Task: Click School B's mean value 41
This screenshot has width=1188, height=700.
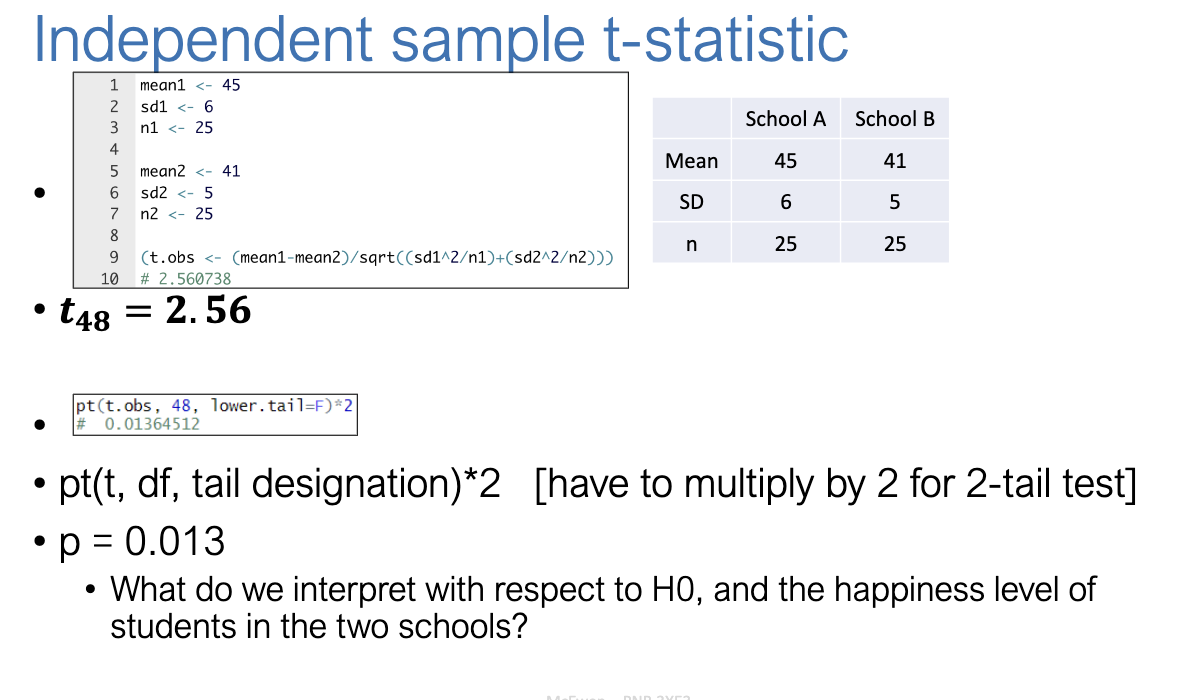Action: point(895,161)
